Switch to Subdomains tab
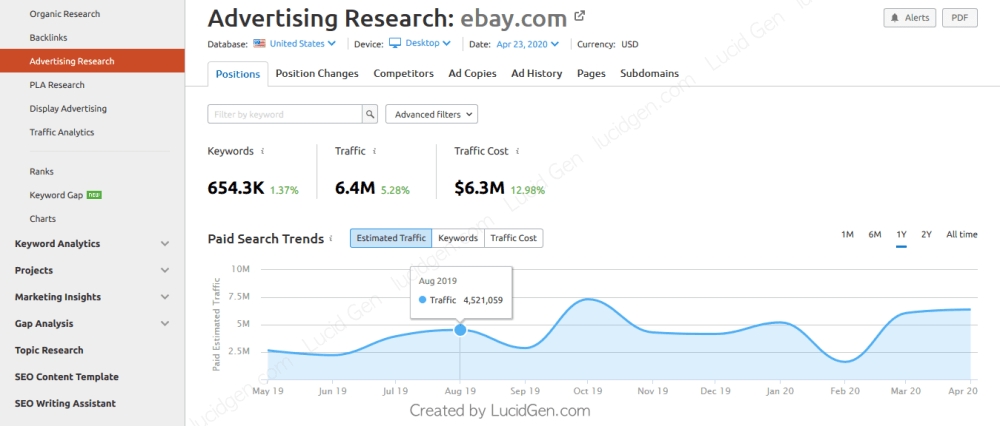 pyautogui.click(x=649, y=73)
